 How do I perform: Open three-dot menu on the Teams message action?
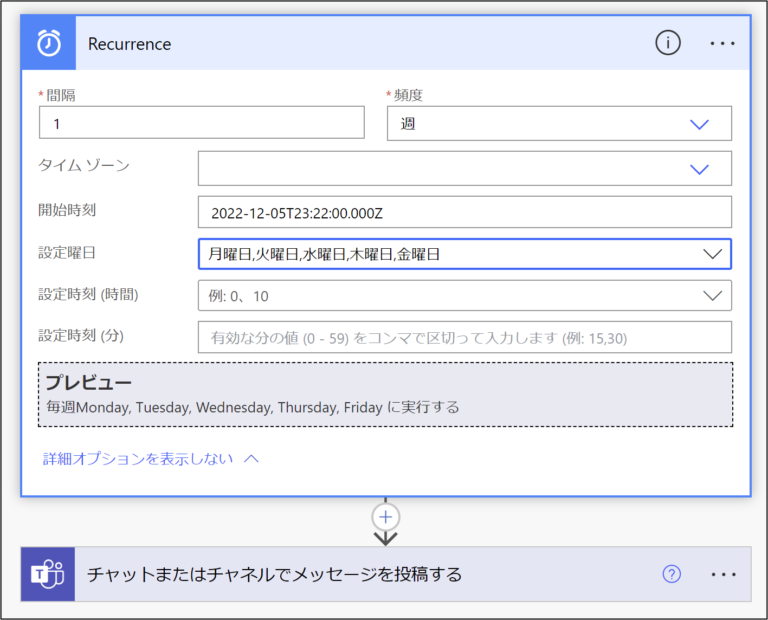pos(723,574)
